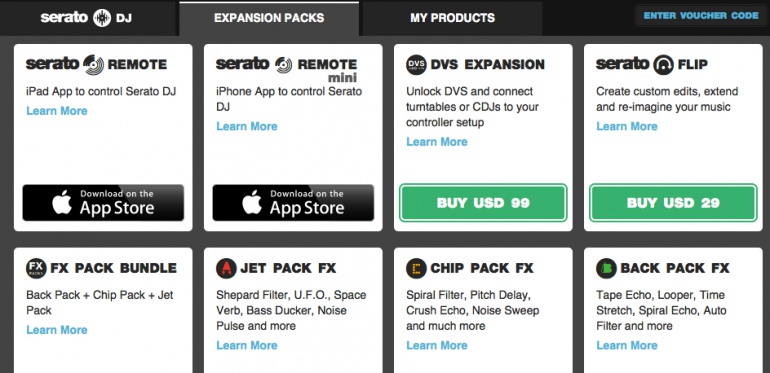This screenshot has width=770, height=373.
Task: Switch to the My Products tab
Action: click(452, 18)
